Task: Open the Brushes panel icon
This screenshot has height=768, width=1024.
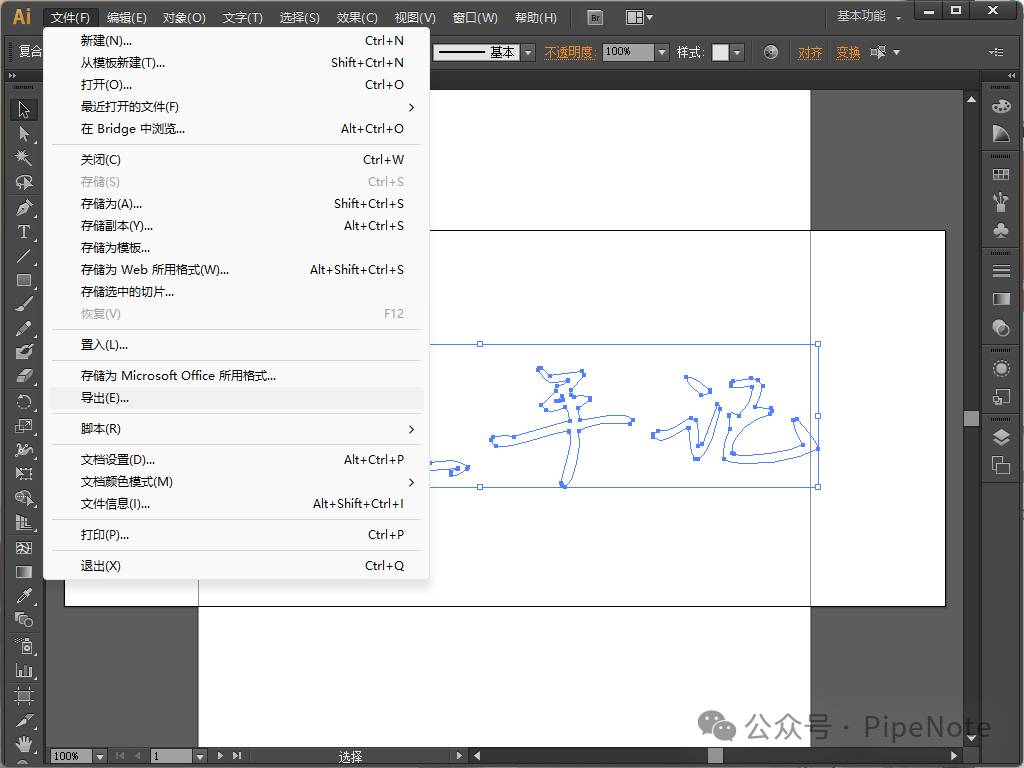Action: [1000, 202]
